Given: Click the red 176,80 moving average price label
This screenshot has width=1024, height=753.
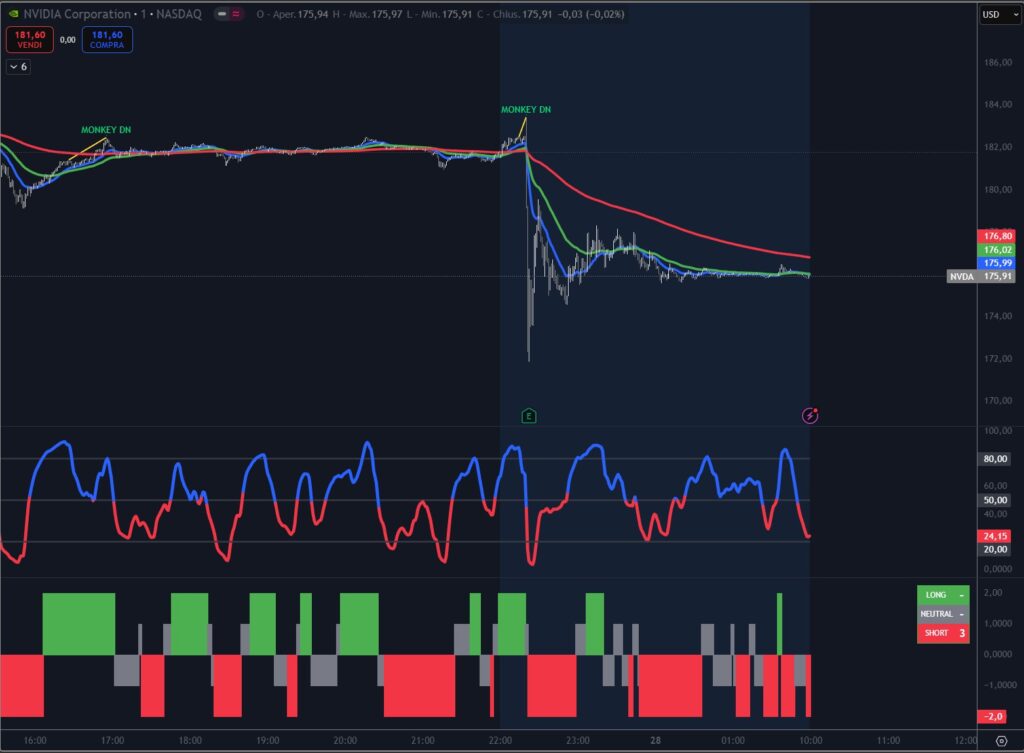Looking at the screenshot, I should (x=998, y=236).
